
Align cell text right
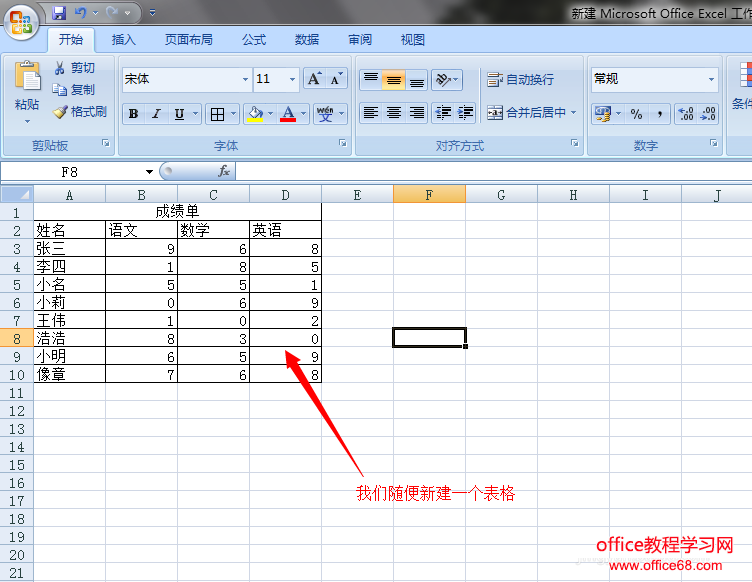[417, 113]
